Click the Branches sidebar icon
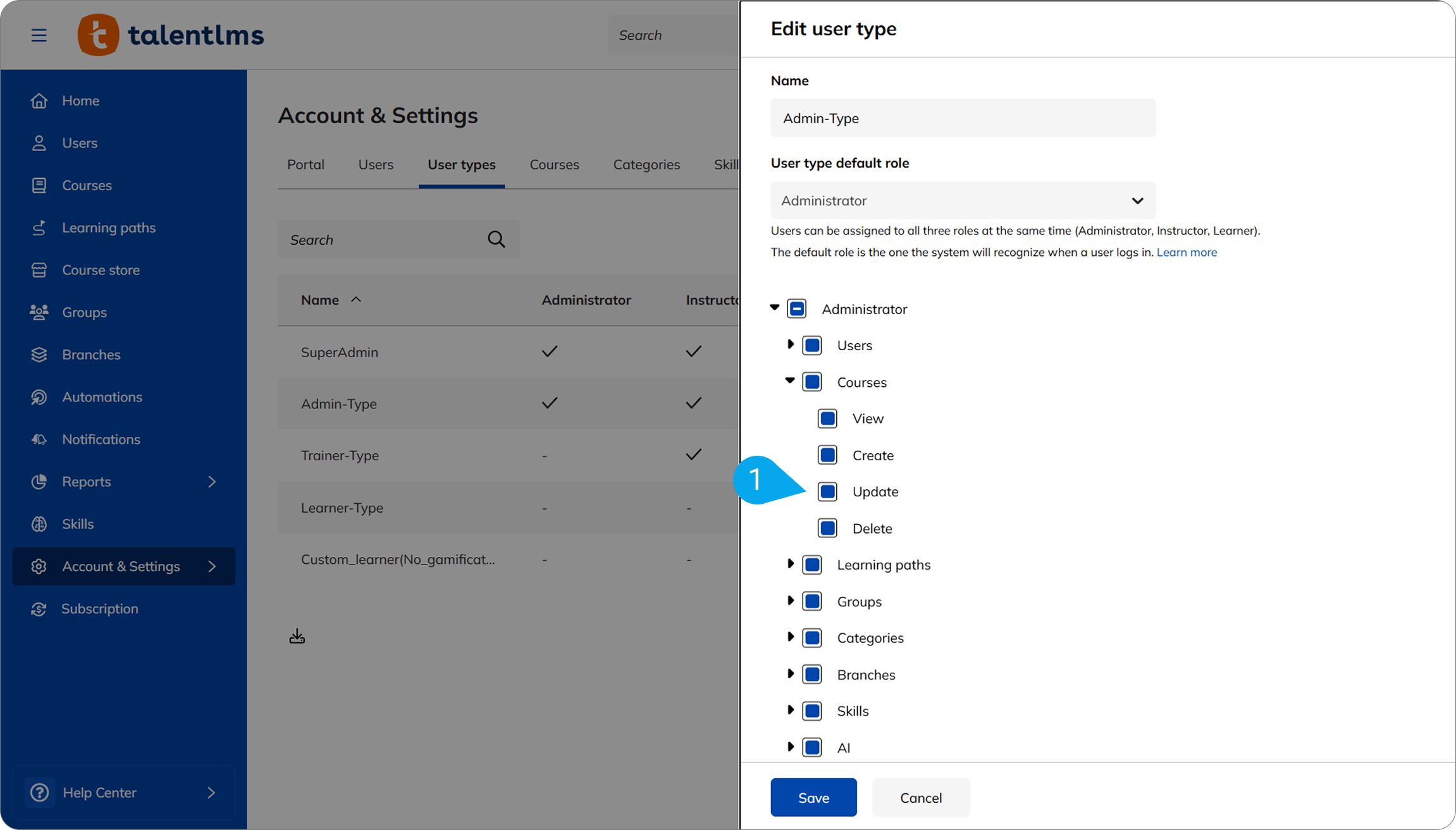This screenshot has width=1456, height=830. coord(39,355)
